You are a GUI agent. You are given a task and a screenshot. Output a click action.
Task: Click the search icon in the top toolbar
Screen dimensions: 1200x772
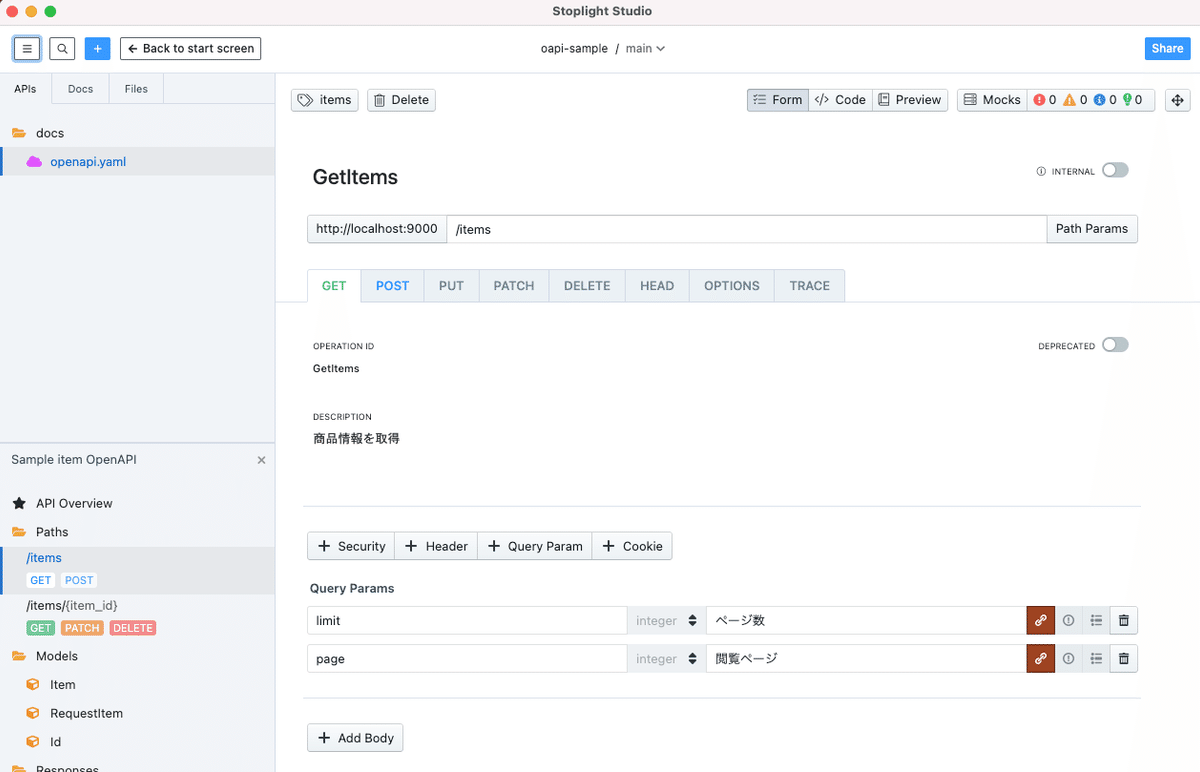tap(60, 48)
